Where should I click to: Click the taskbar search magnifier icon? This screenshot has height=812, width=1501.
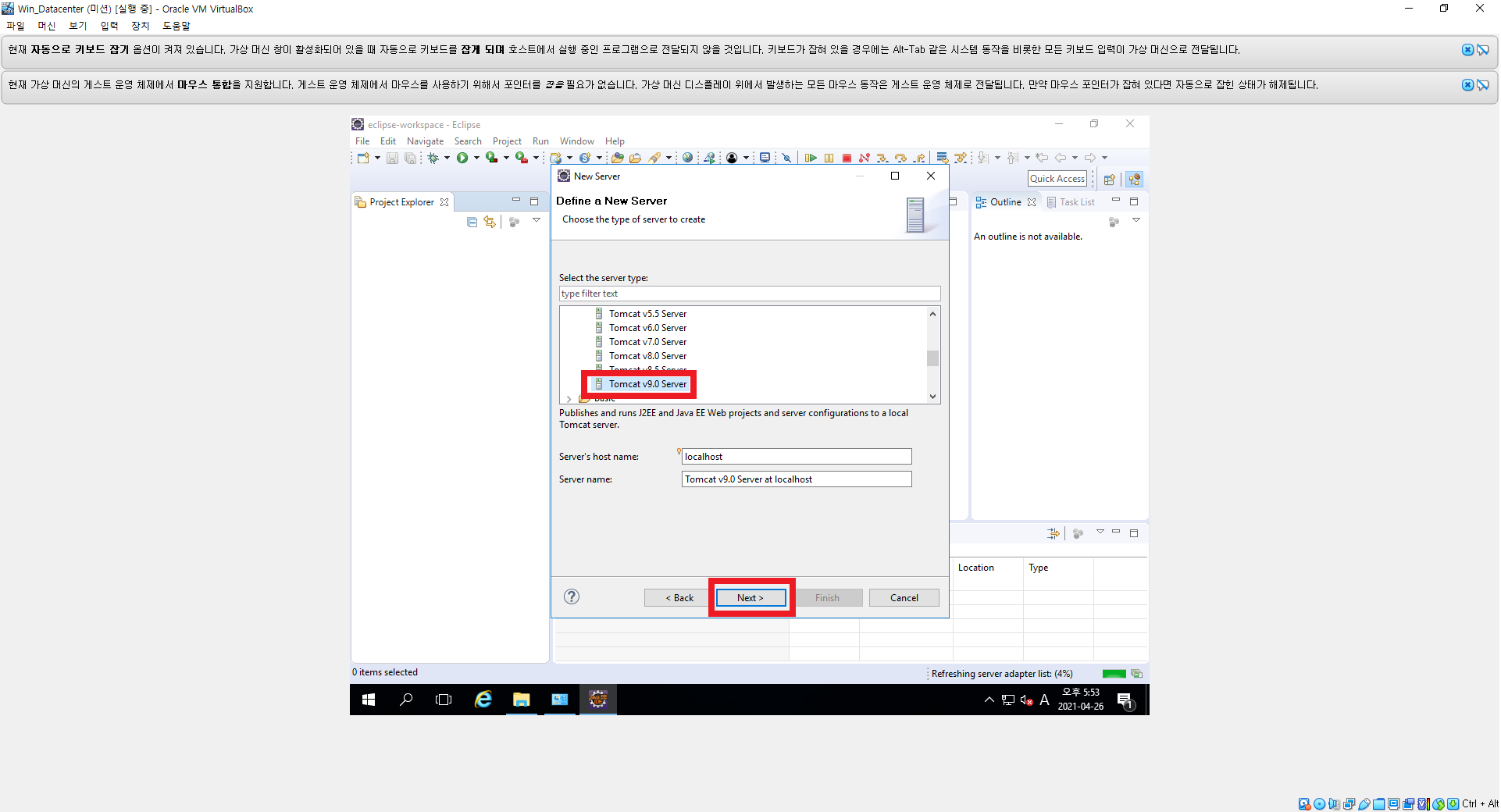point(406,700)
